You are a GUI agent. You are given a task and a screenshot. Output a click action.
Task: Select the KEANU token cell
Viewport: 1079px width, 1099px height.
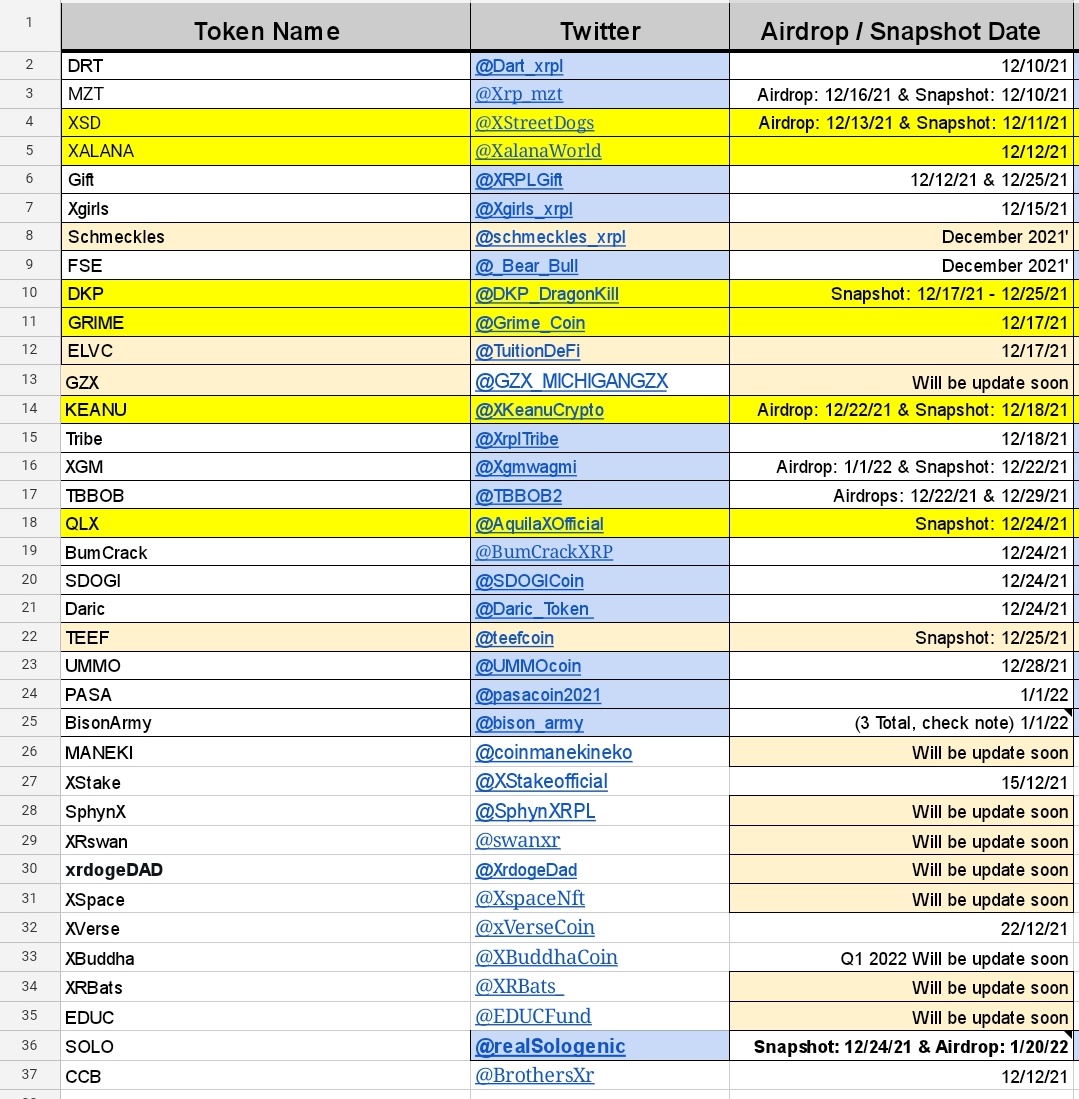coord(266,409)
